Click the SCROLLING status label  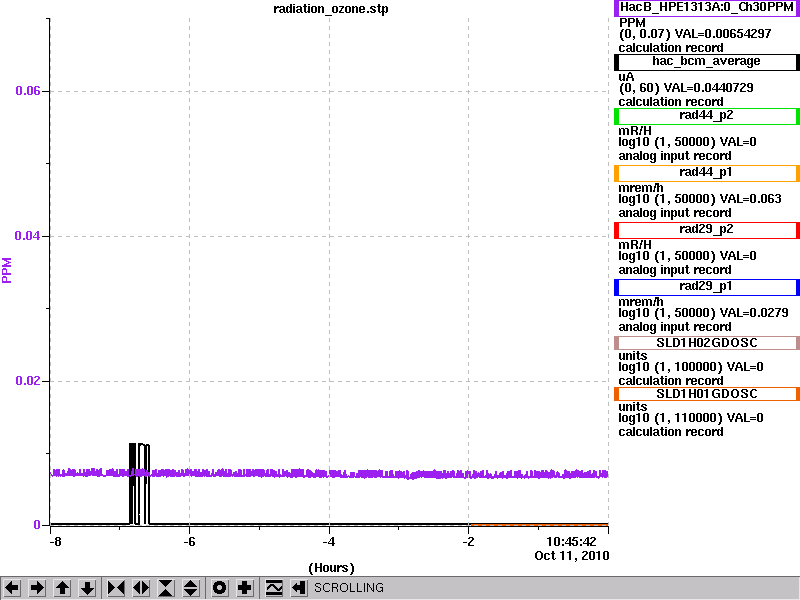[349, 588]
